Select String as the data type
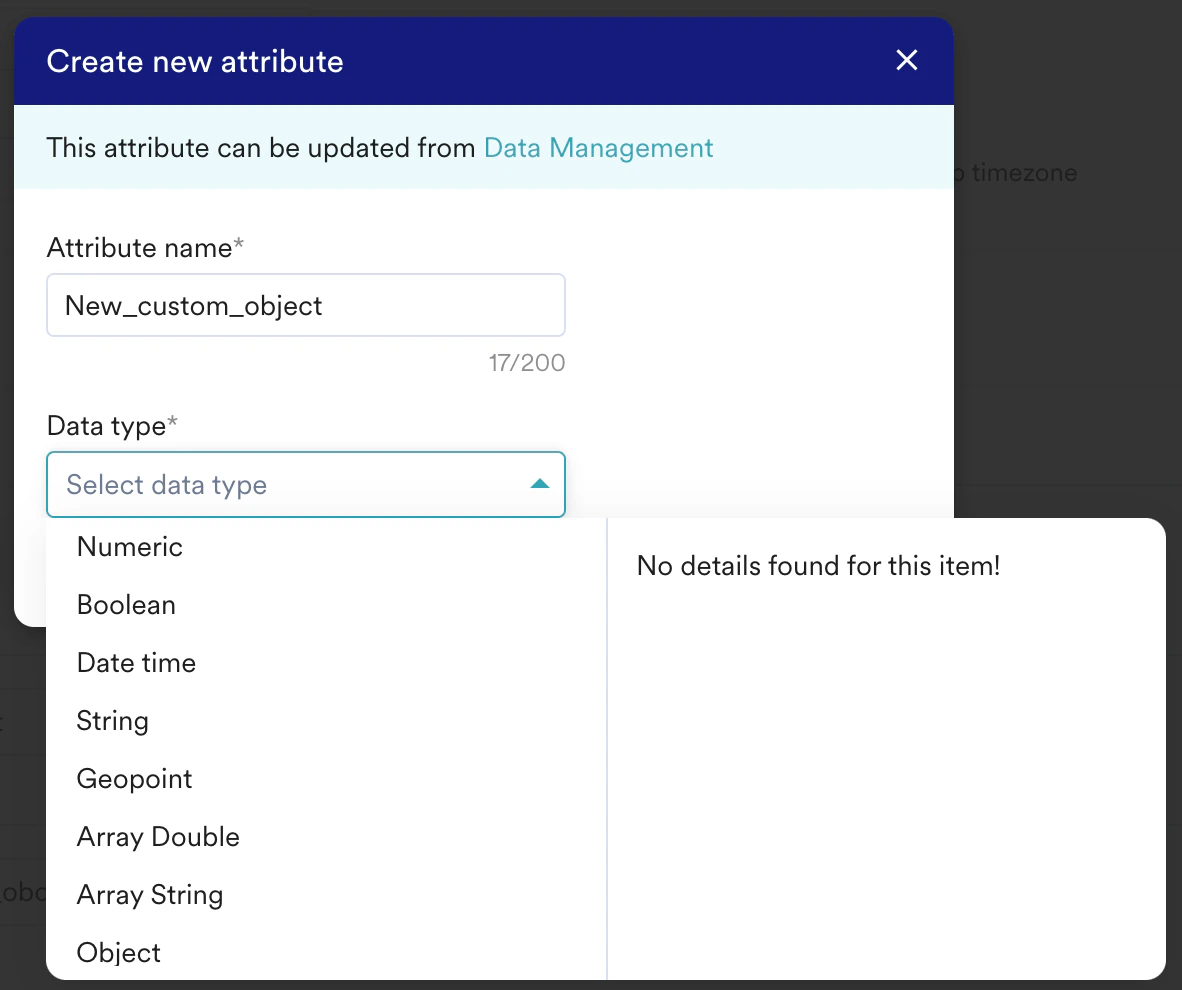This screenshot has height=990, width=1182. tap(112, 720)
